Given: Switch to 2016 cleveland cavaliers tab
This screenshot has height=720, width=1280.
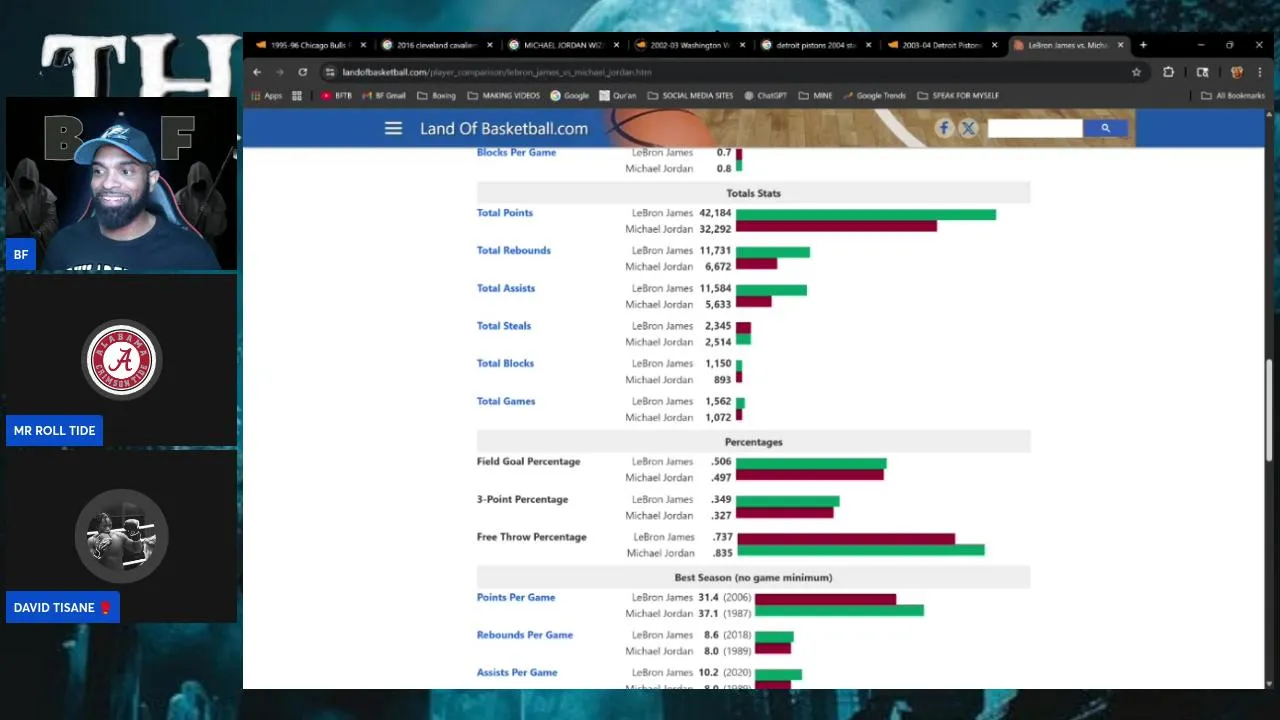Looking at the screenshot, I should pyautogui.click(x=437, y=45).
